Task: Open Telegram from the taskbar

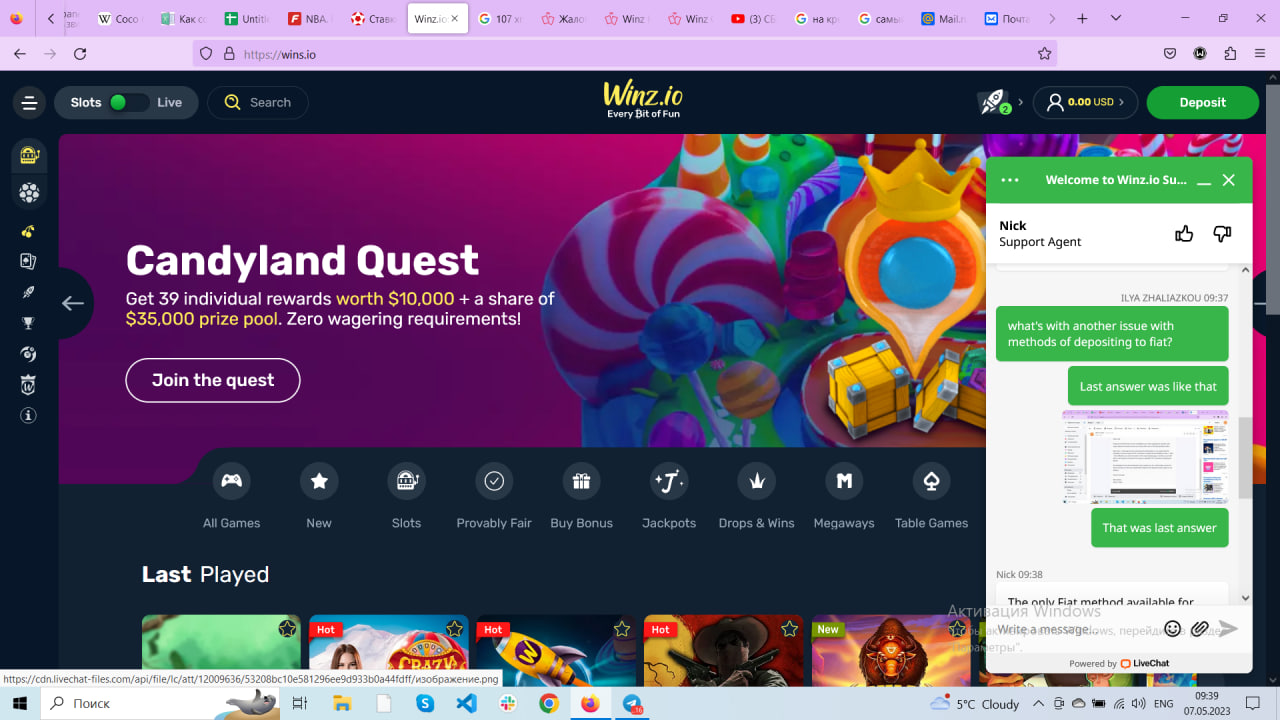Action: pos(632,703)
